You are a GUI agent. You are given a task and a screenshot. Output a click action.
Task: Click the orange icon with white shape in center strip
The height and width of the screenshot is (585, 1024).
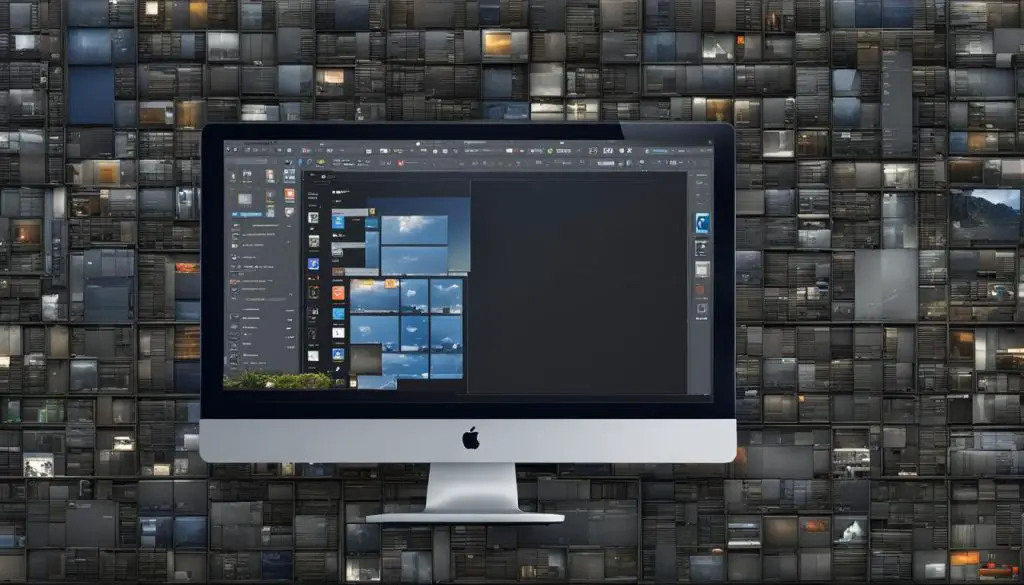(x=338, y=293)
